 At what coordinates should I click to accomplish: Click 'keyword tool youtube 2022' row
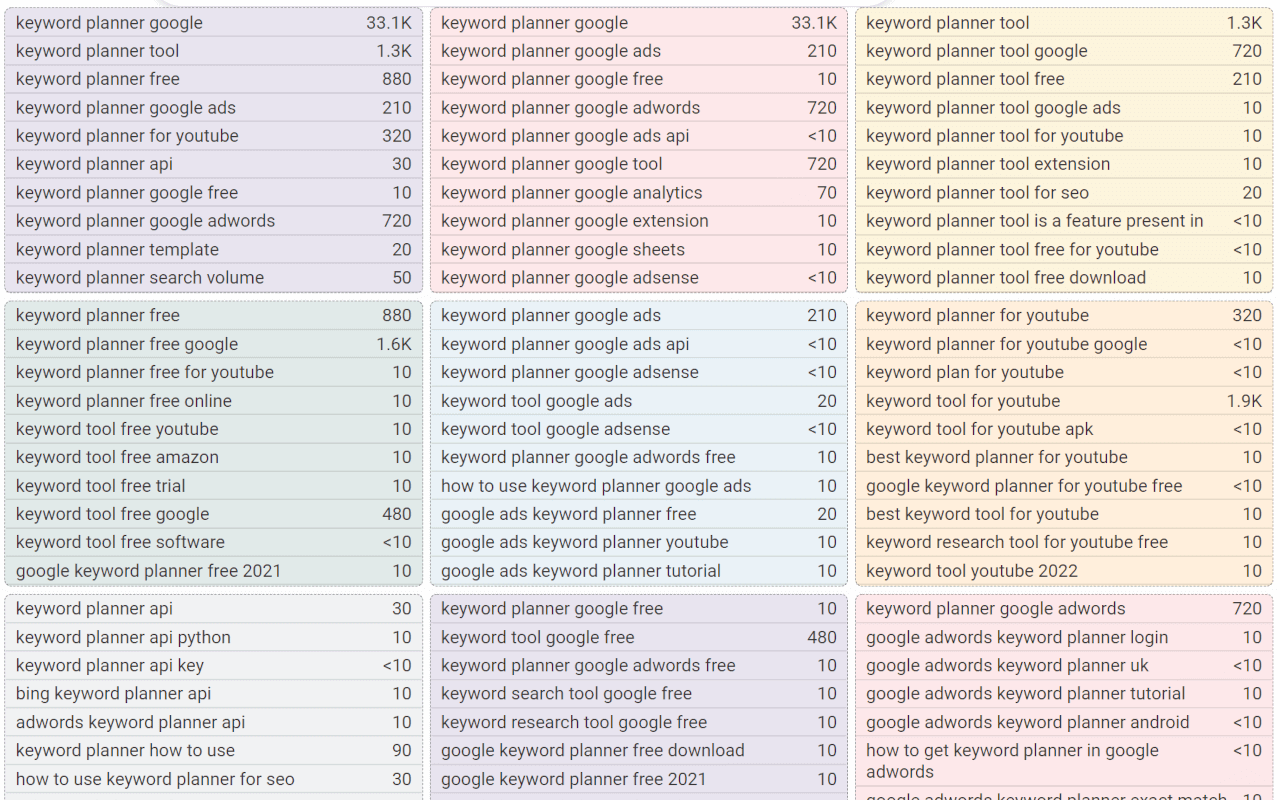(x=1064, y=571)
